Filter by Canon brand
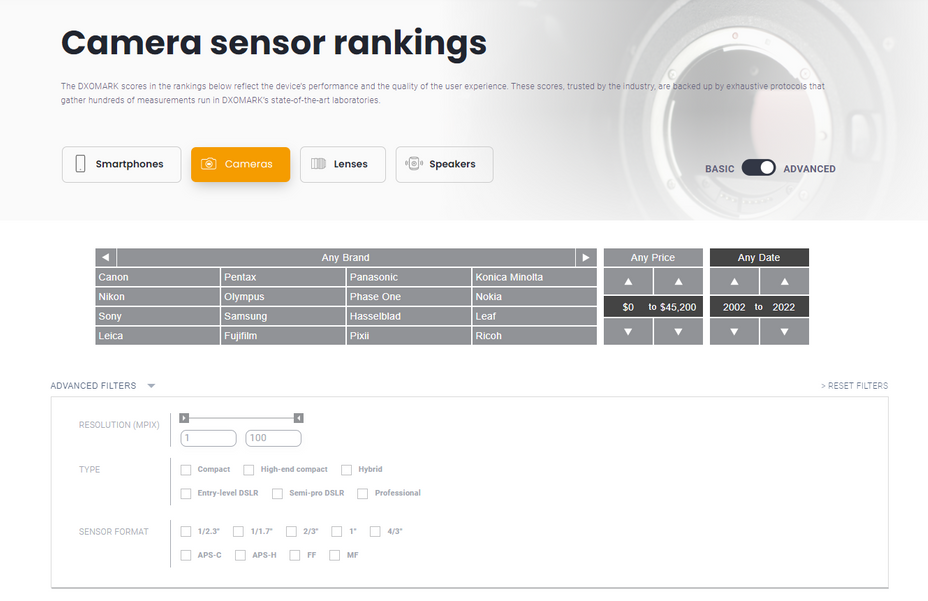This screenshot has height=601, width=928. click(x=157, y=277)
